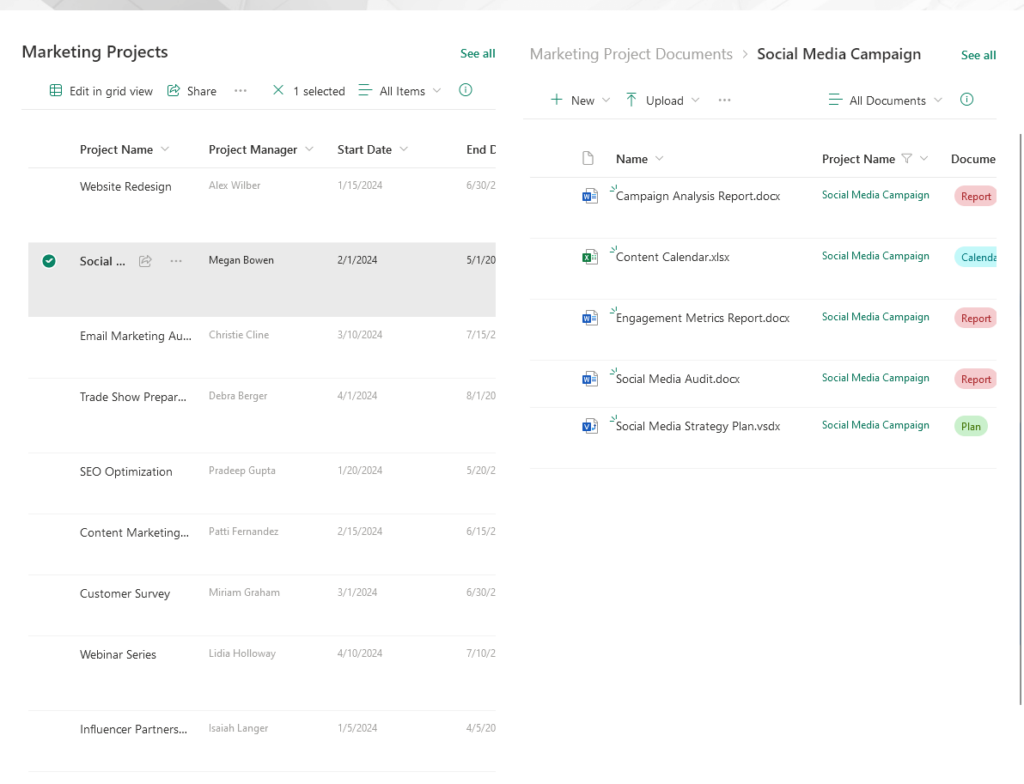Image resolution: width=1024 pixels, height=784 pixels.
Task: Select the Customer Survey project
Action: [125, 593]
